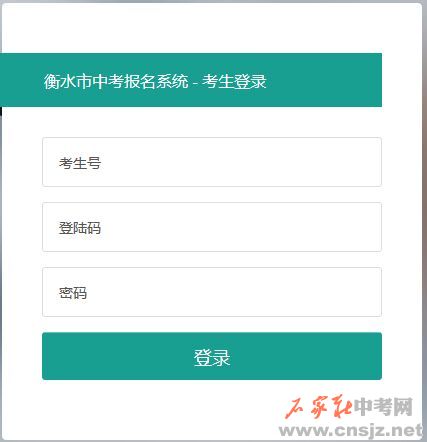
Task: Click the gray 中考网 watermark text
Action: tap(383, 407)
